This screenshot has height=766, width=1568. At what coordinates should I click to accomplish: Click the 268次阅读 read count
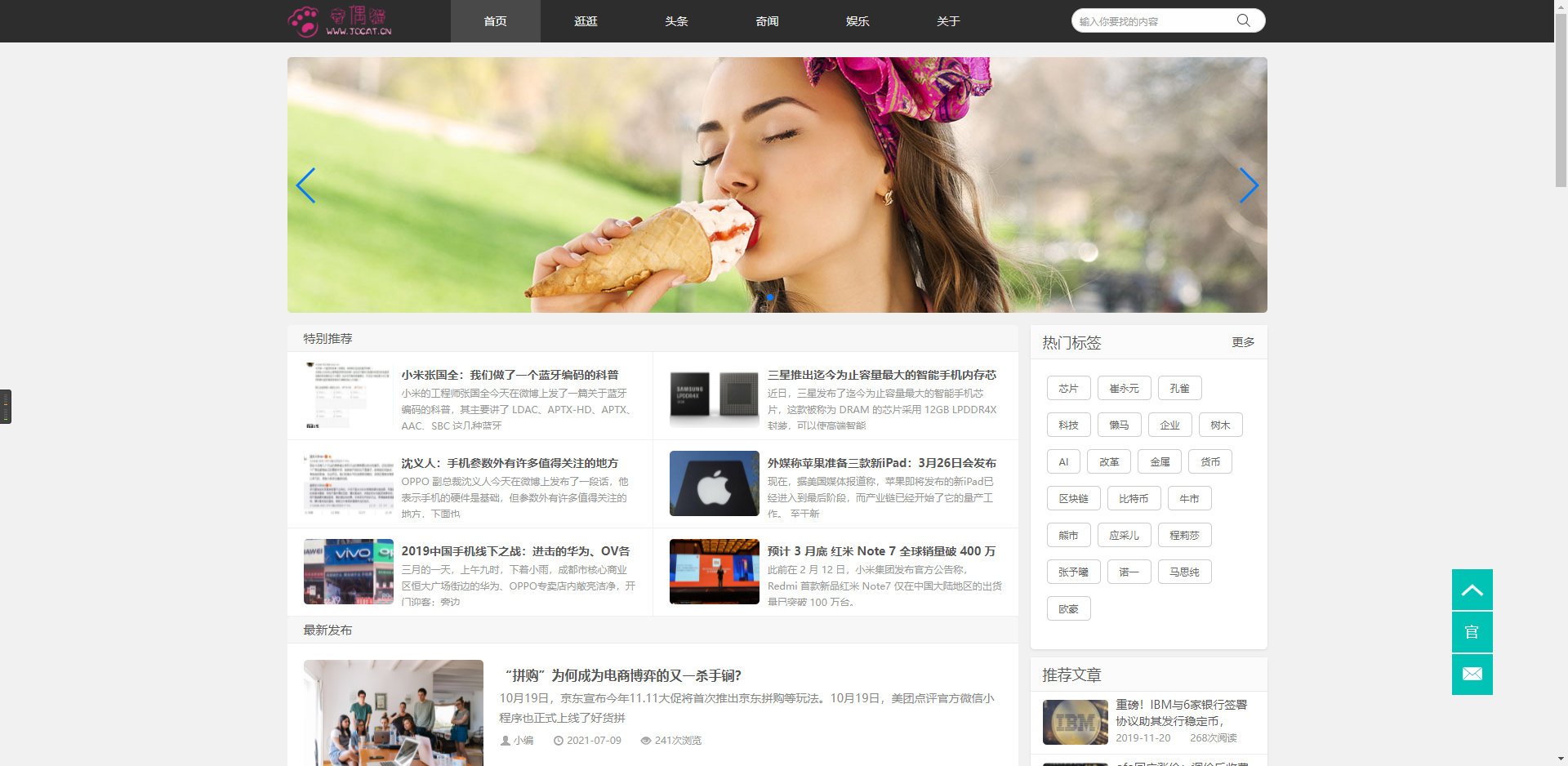pyautogui.click(x=1214, y=737)
